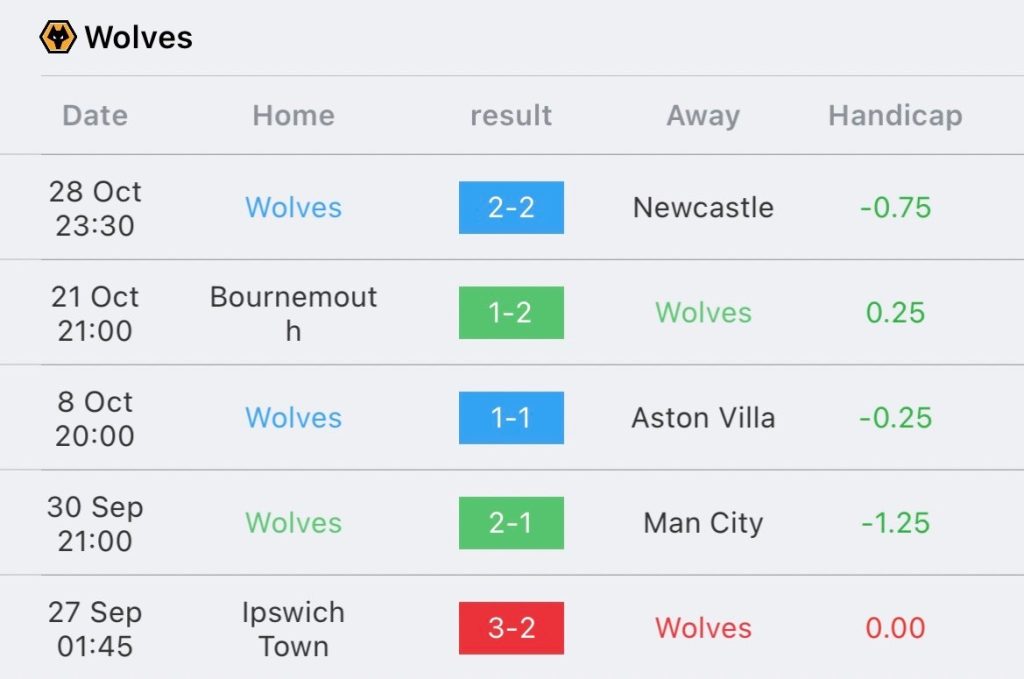Click the Wolves club crest icon

(58, 38)
